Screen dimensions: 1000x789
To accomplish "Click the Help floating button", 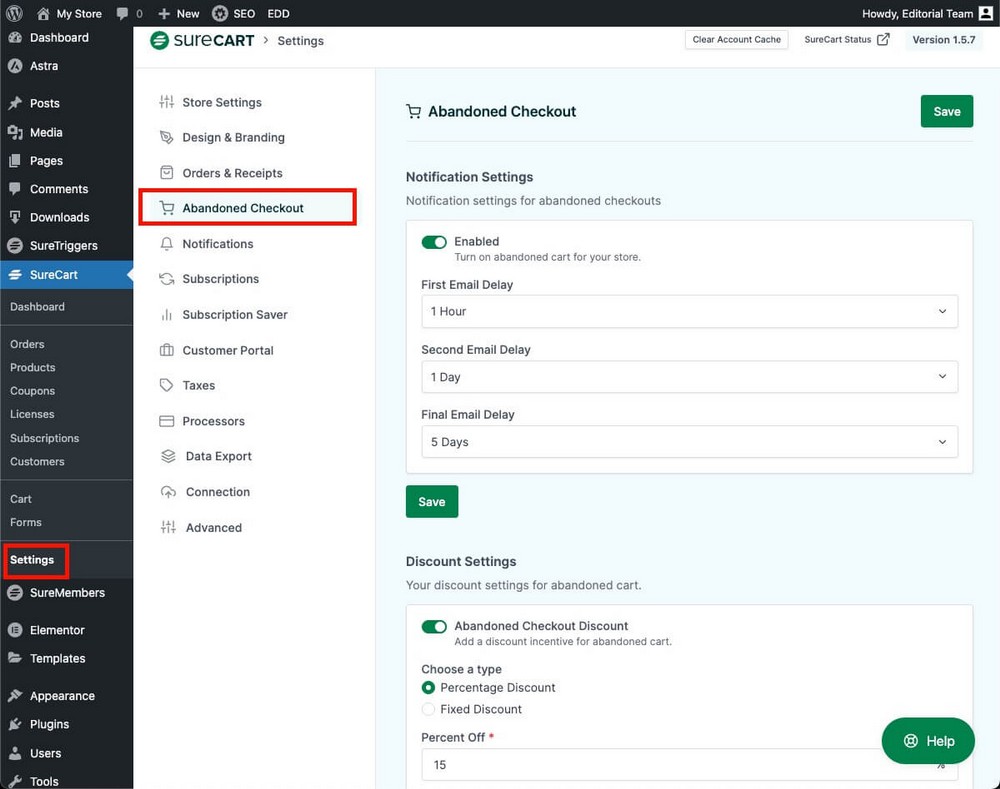I will coord(928,741).
